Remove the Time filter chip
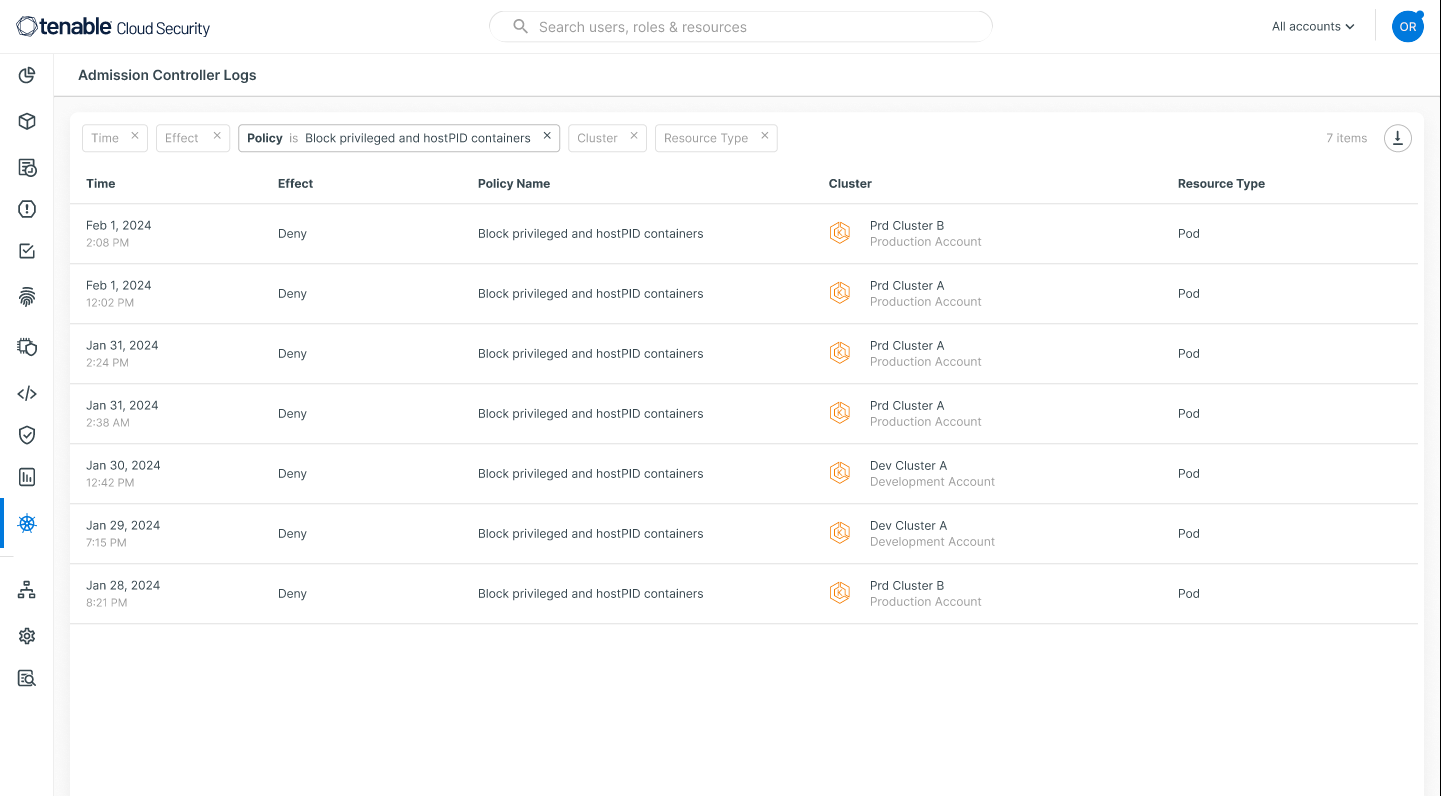The height and width of the screenshot is (796, 1441). point(136,137)
